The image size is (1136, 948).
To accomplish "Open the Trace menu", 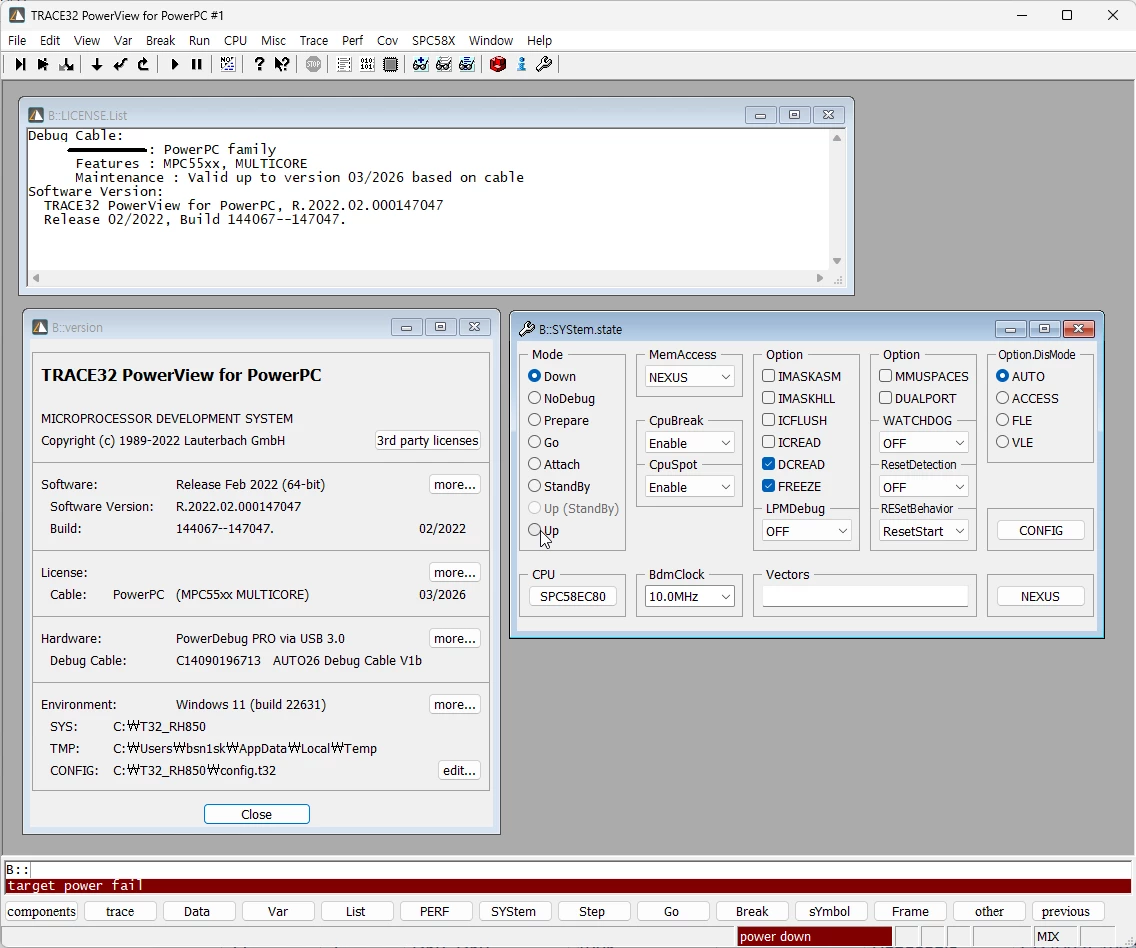I will click(x=314, y=41).
